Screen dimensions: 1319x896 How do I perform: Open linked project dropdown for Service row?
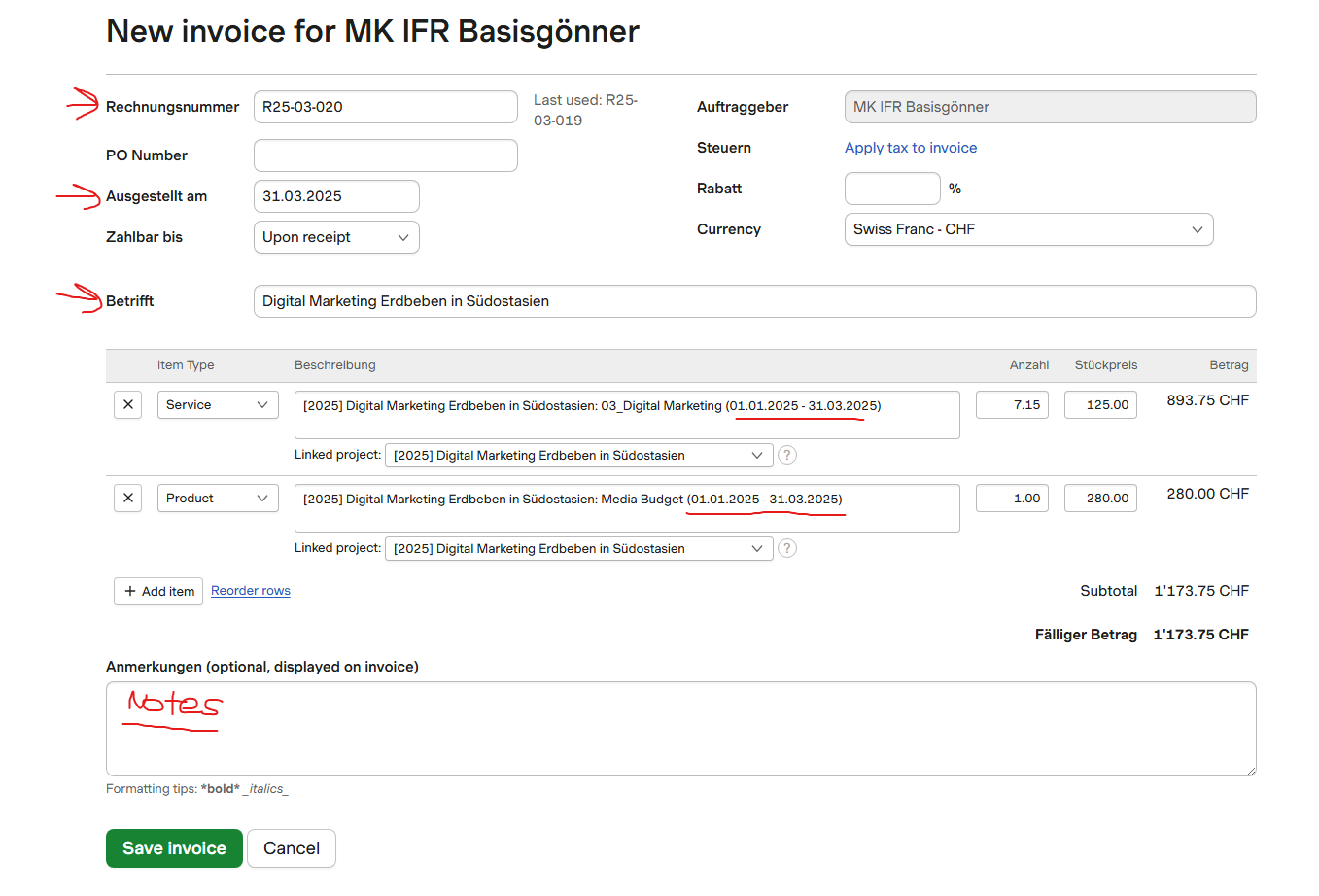pos(579,455)
